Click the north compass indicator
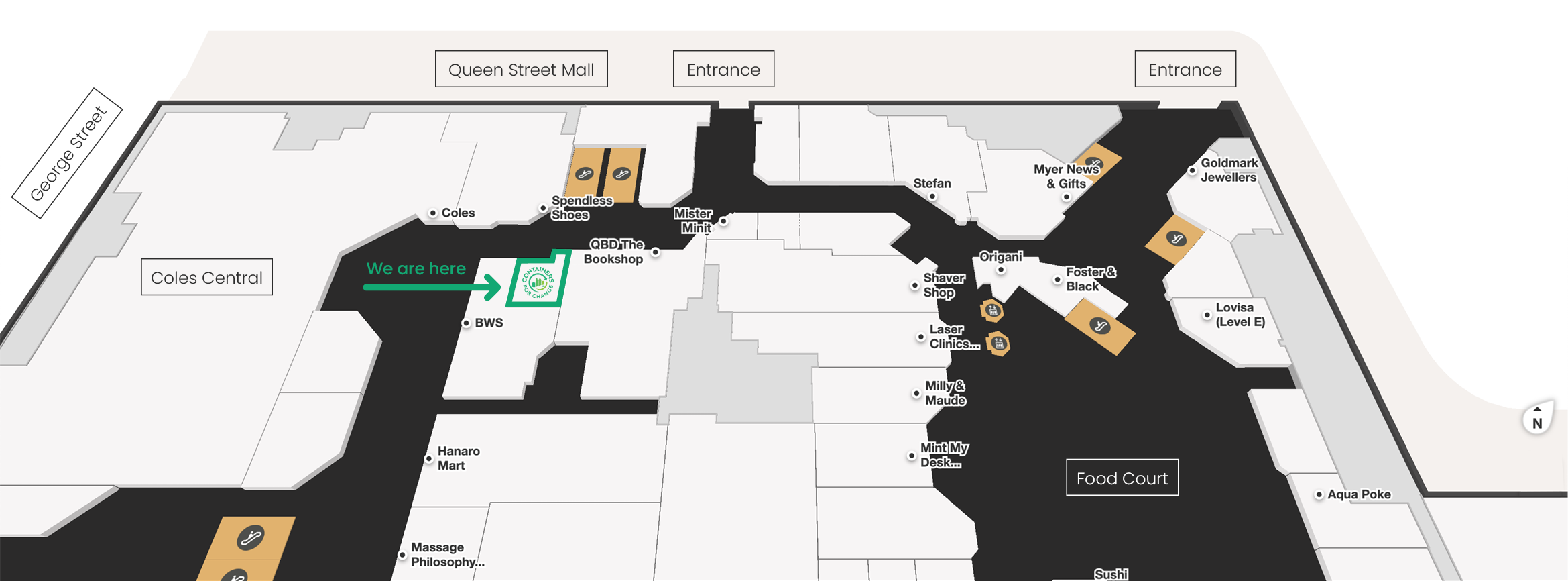 (x=1536, y=420)
